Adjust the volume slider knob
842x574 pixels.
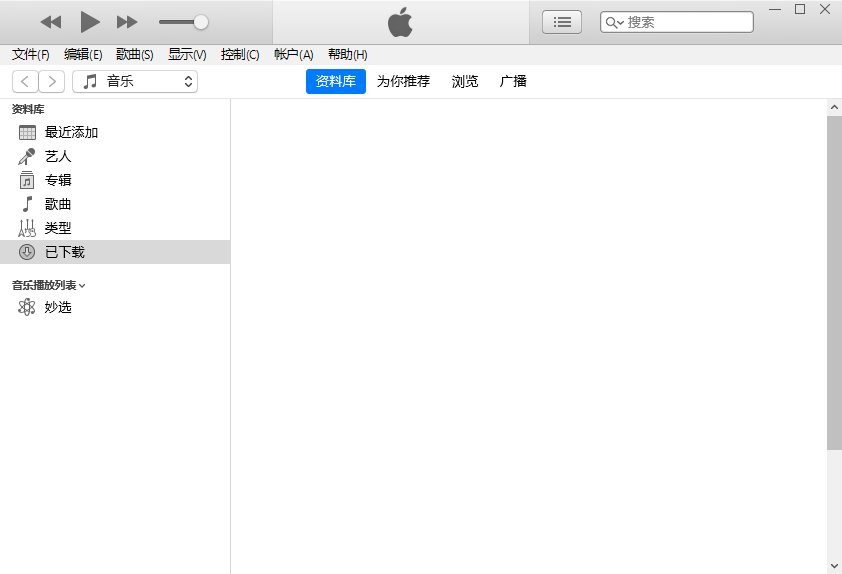(x=201, y=22)
